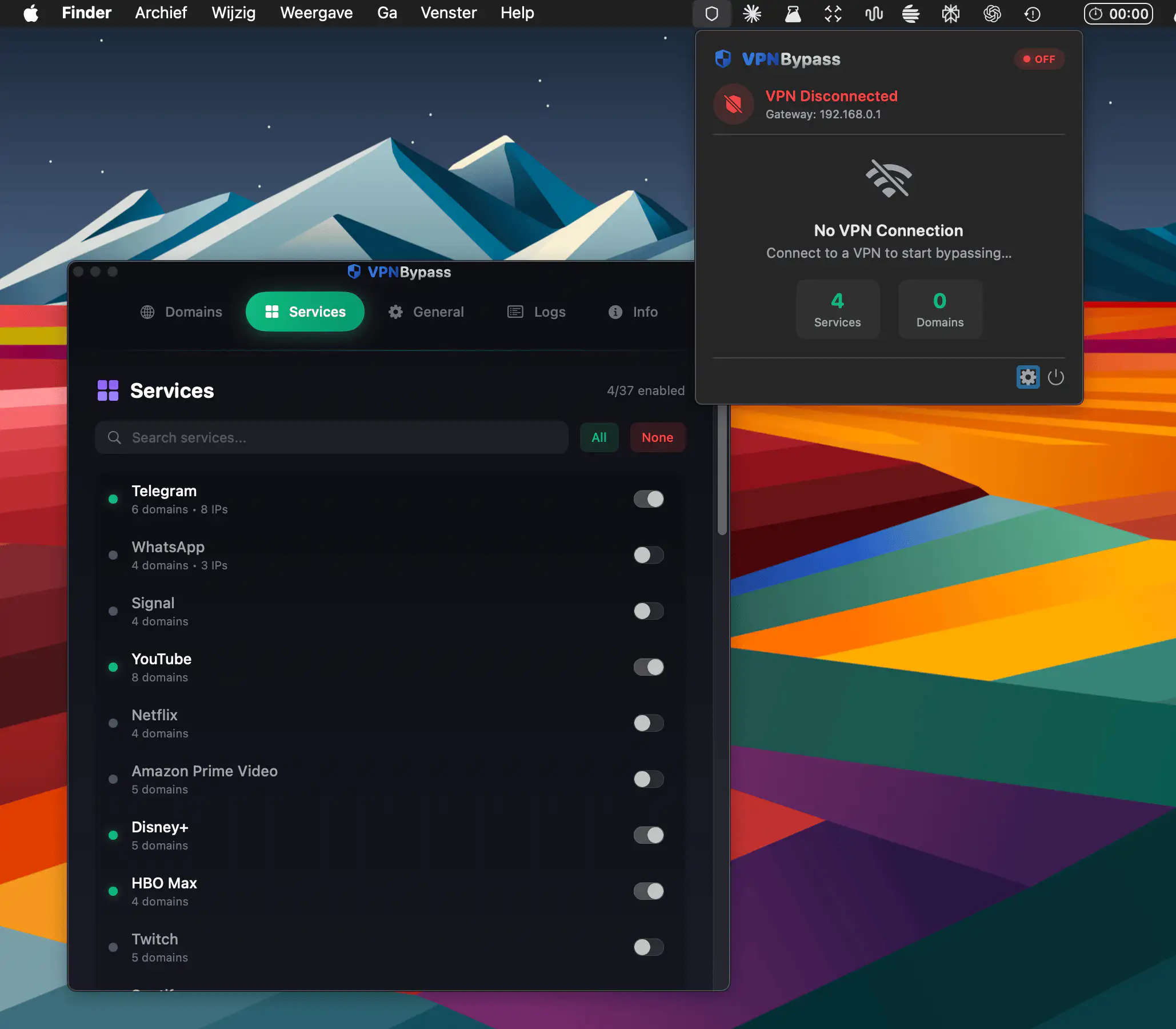1176x1029 pixels.
Task: Turn on the Netflix bypass toggle
Action: pyautogui.click(x=648, y=723)
